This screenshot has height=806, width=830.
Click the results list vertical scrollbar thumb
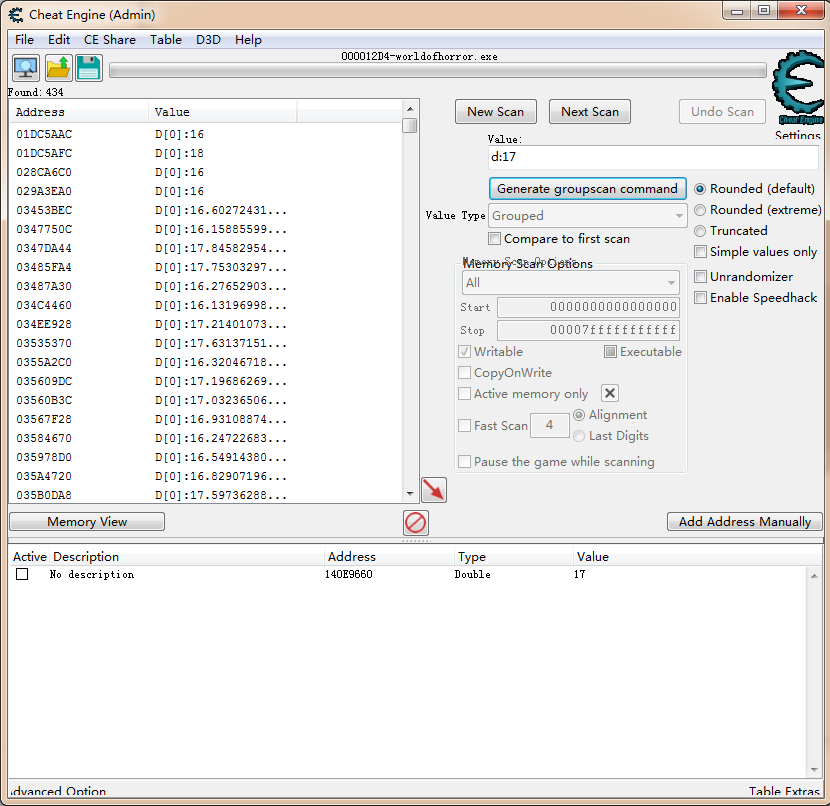410,126
